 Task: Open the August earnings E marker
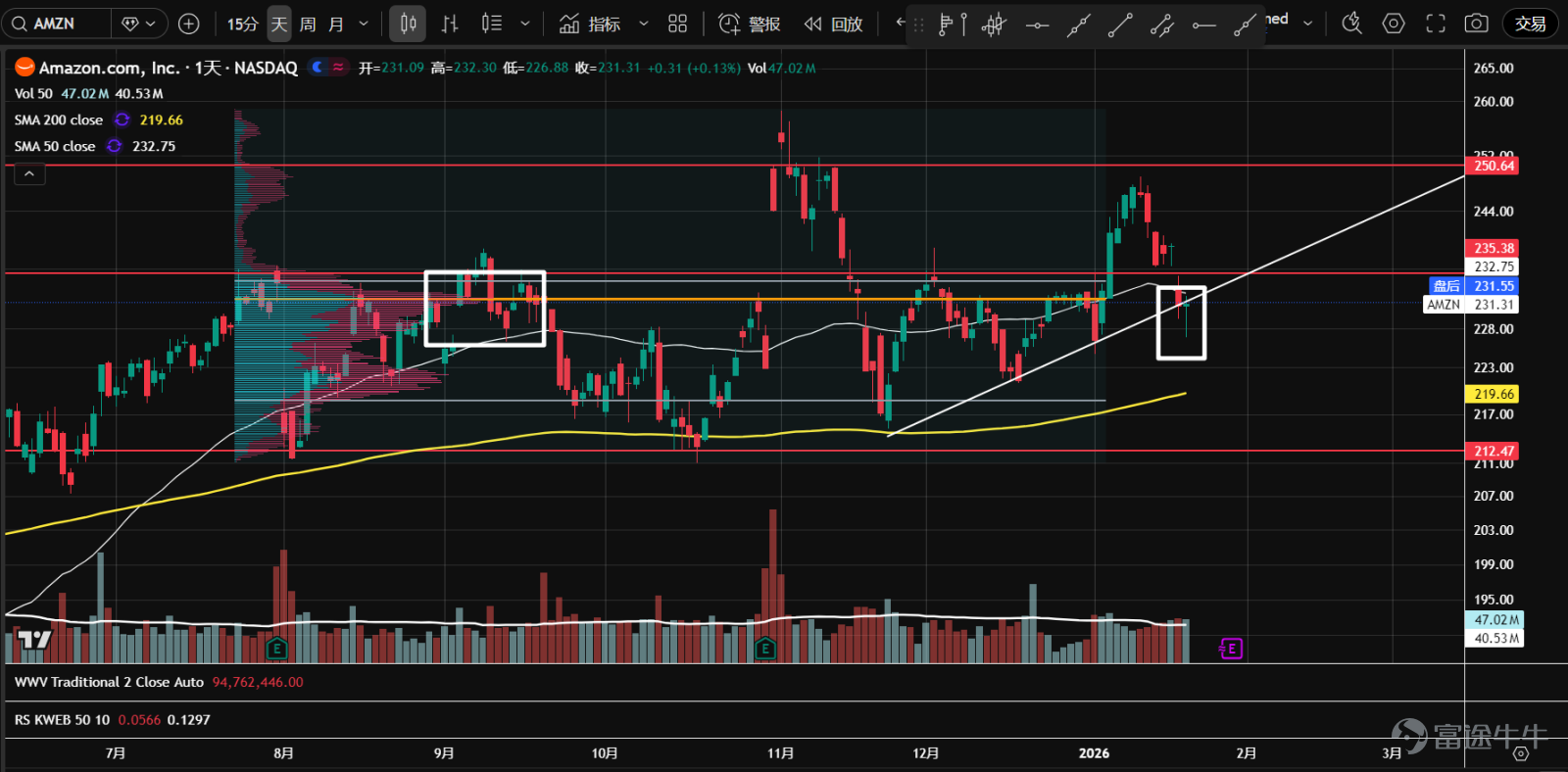tap(276, 648)
